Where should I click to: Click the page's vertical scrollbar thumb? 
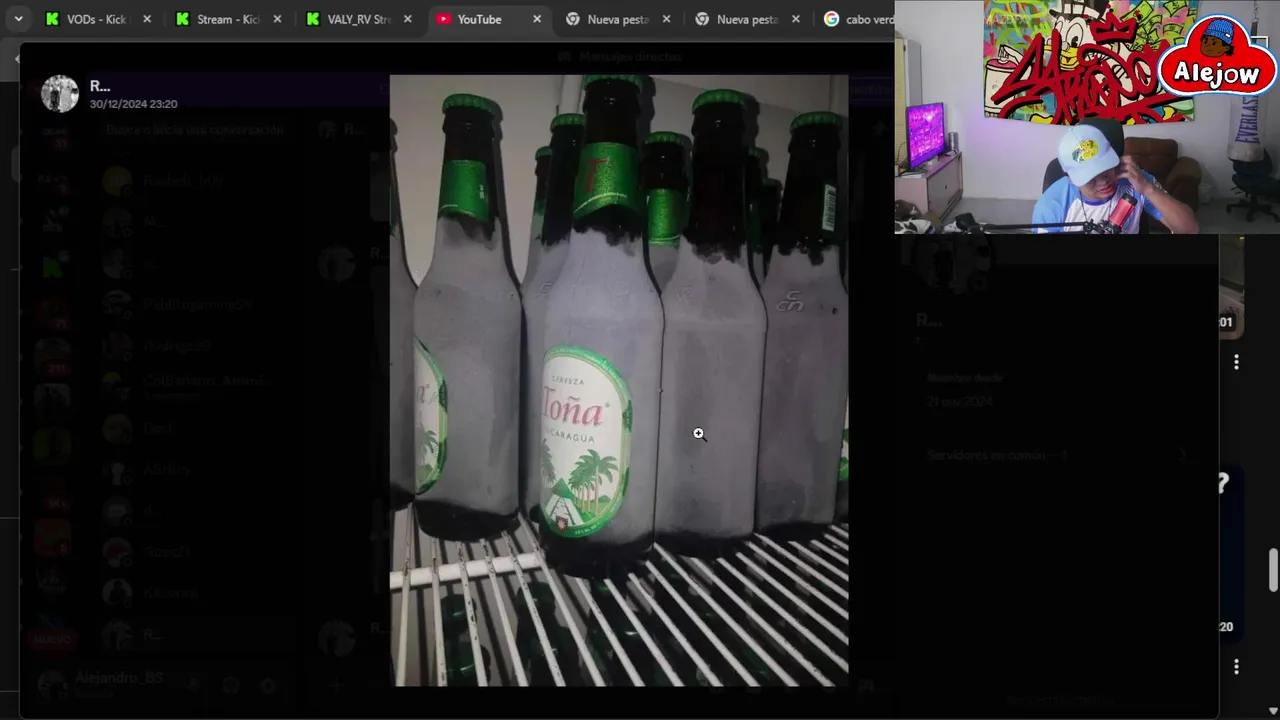pyautogui.click(x=1273, y=570)
